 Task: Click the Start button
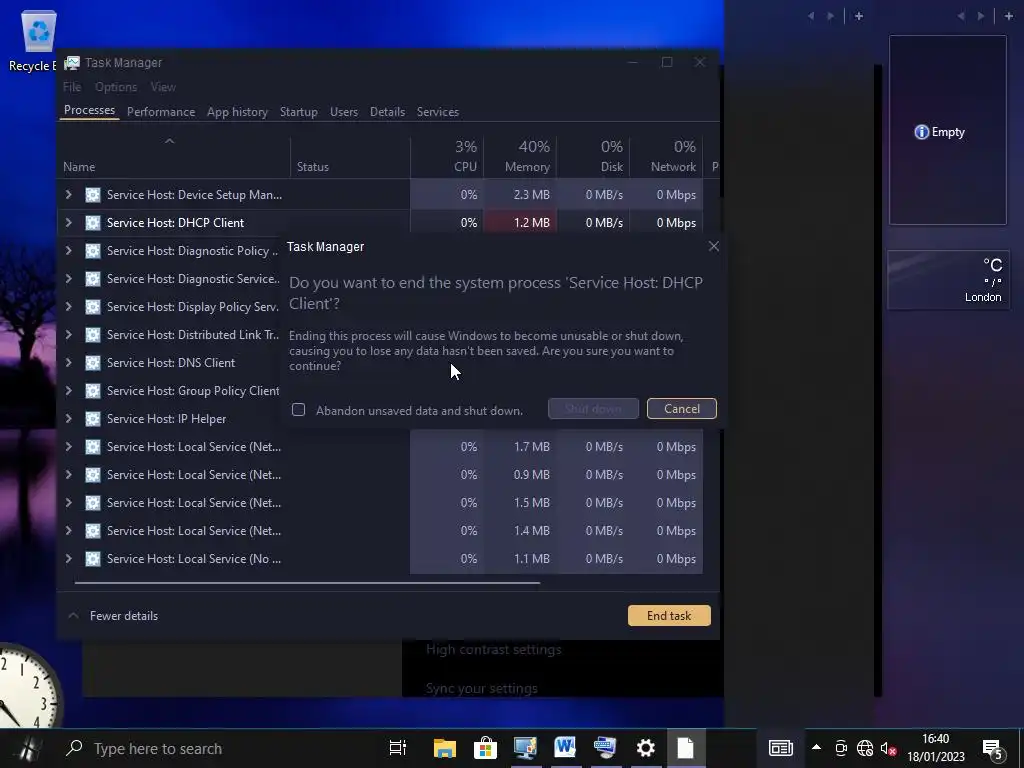pos(27,748)
